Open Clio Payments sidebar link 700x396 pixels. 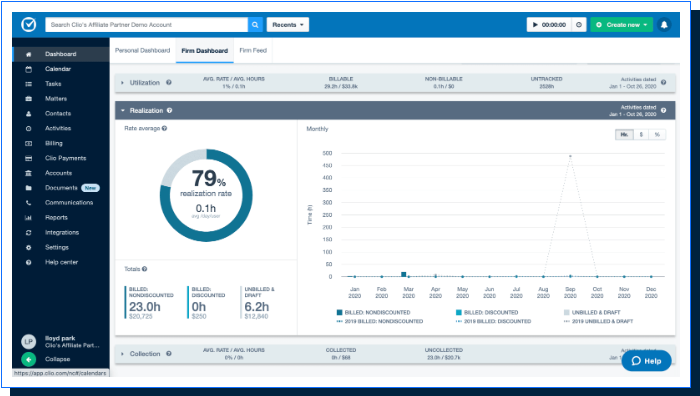[66, 158]
